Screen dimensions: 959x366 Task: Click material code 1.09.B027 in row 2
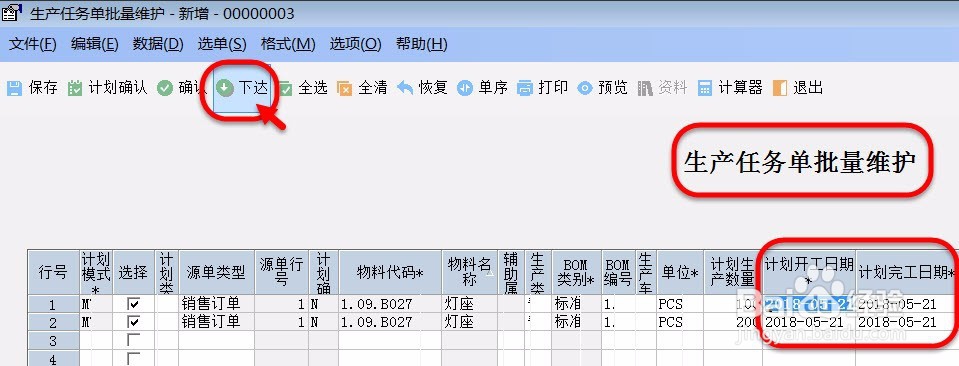point(390,322)
